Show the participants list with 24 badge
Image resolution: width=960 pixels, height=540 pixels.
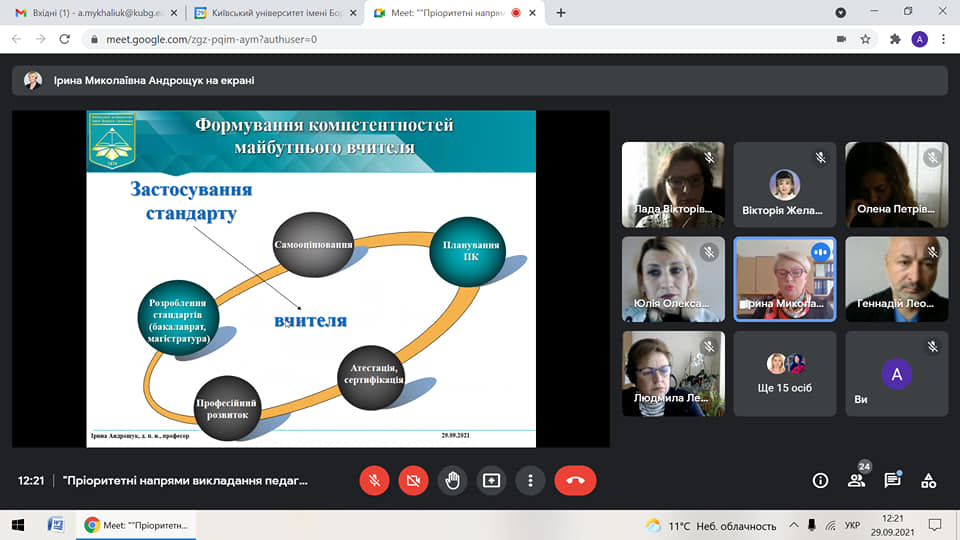856,480
